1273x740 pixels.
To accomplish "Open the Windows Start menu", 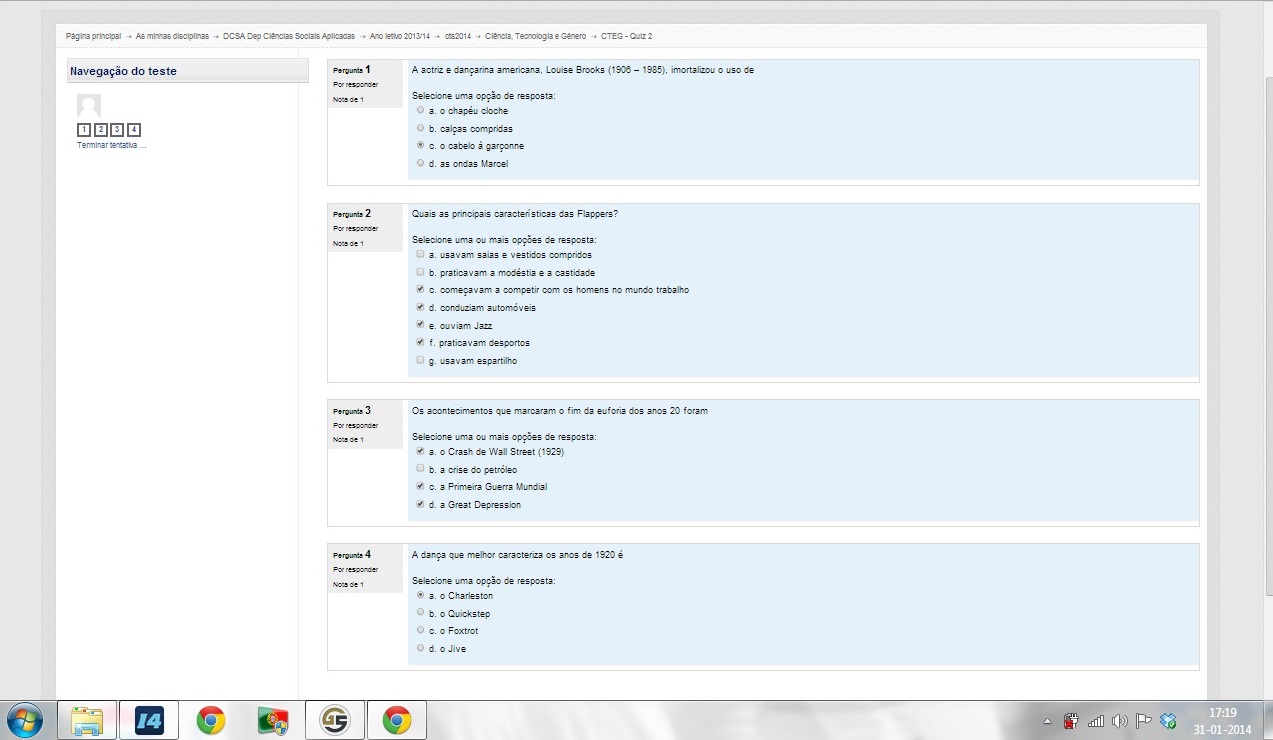I will click(24, 720).
